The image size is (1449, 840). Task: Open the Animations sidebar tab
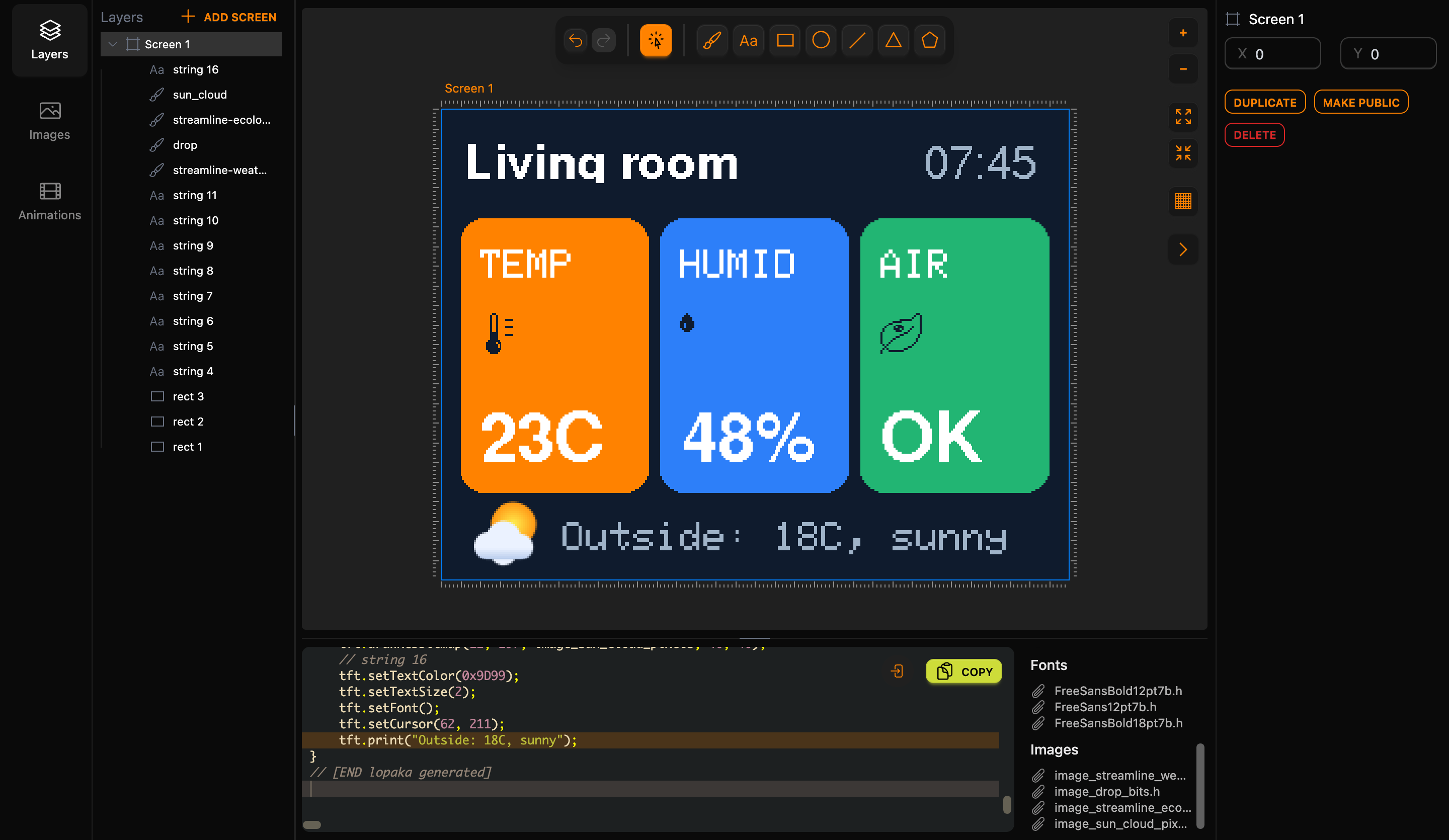click(x=49, y=201)
